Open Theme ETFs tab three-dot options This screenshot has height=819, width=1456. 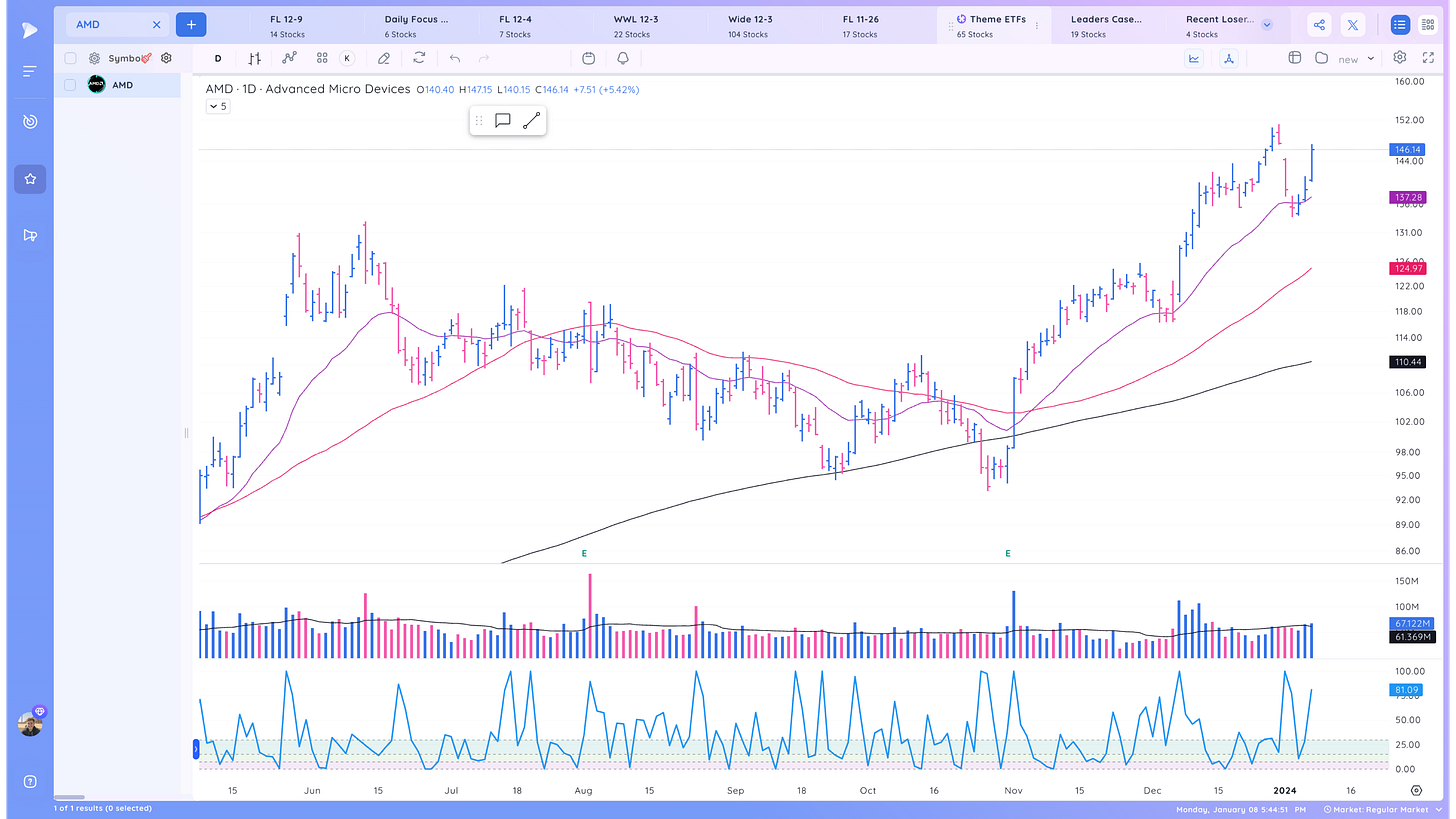(1036, 26)
